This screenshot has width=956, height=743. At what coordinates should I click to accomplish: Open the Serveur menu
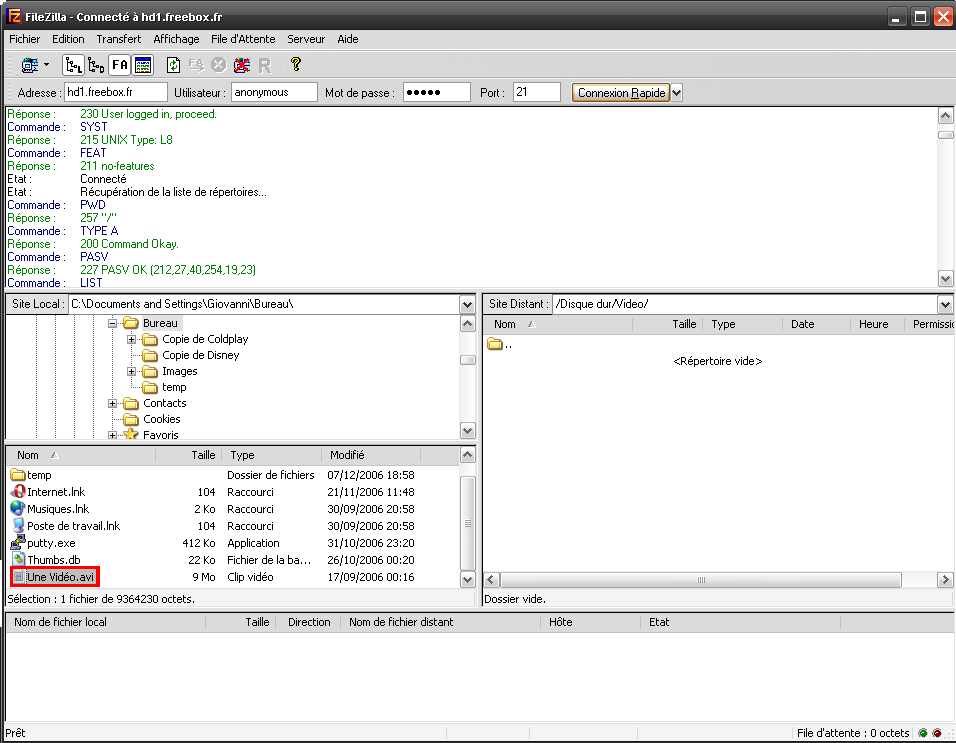click(x=306, y=39)
